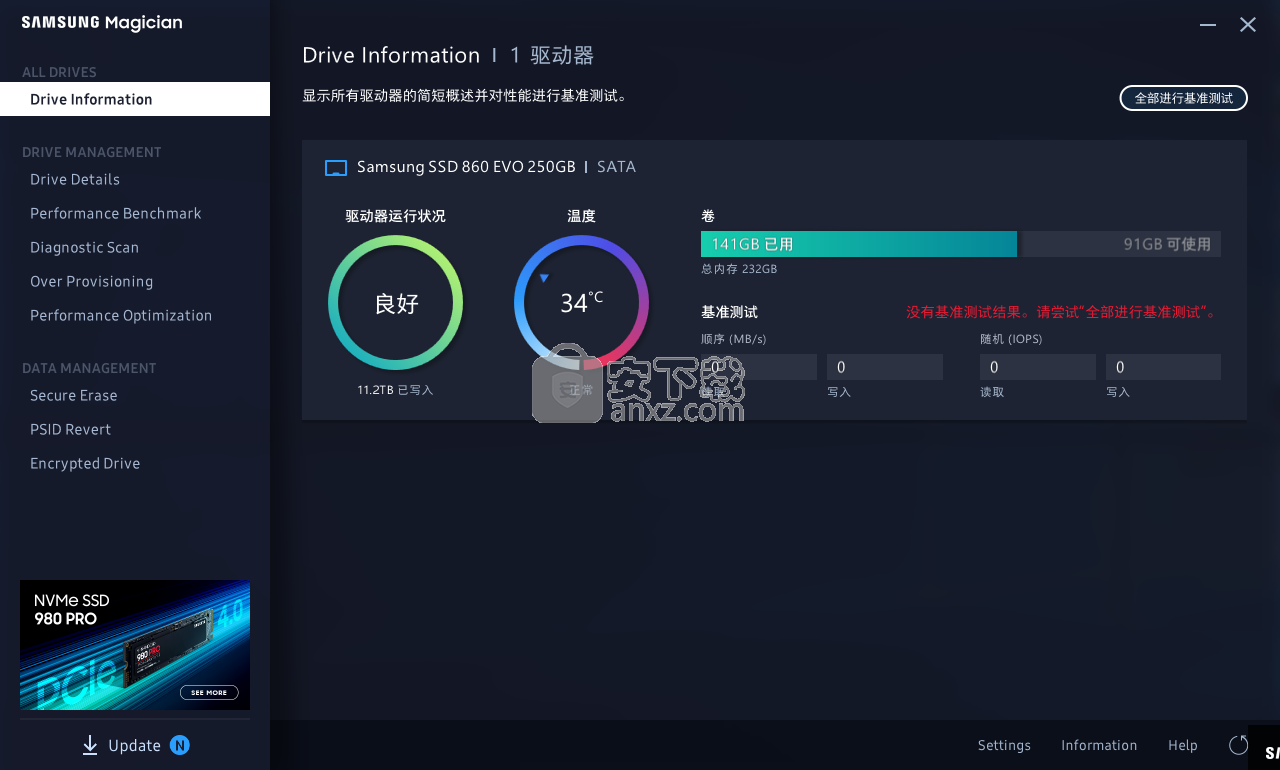Screen dimensions: 1280x770
Task: Close the Samsung Magician window
Action: [x=1248, y=25]
